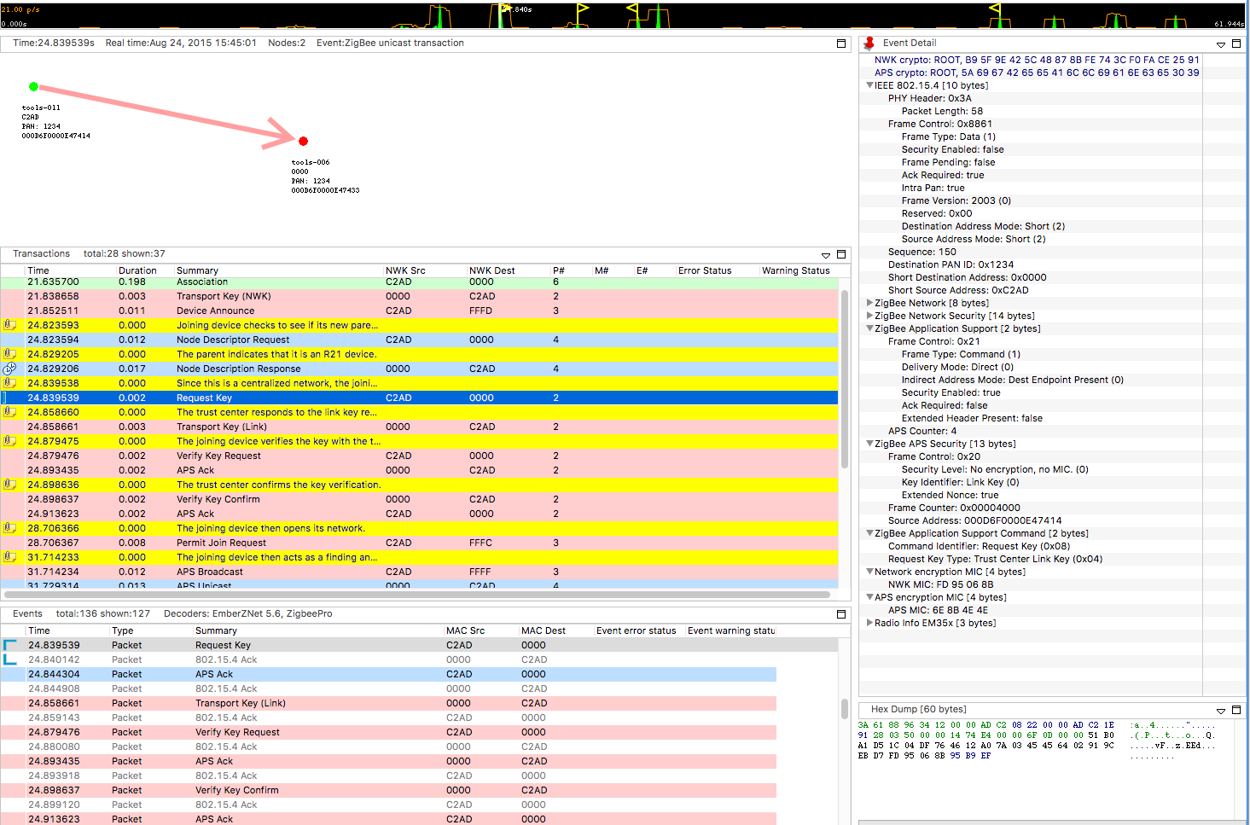Click the green tools-011 node

coord(34,87)
